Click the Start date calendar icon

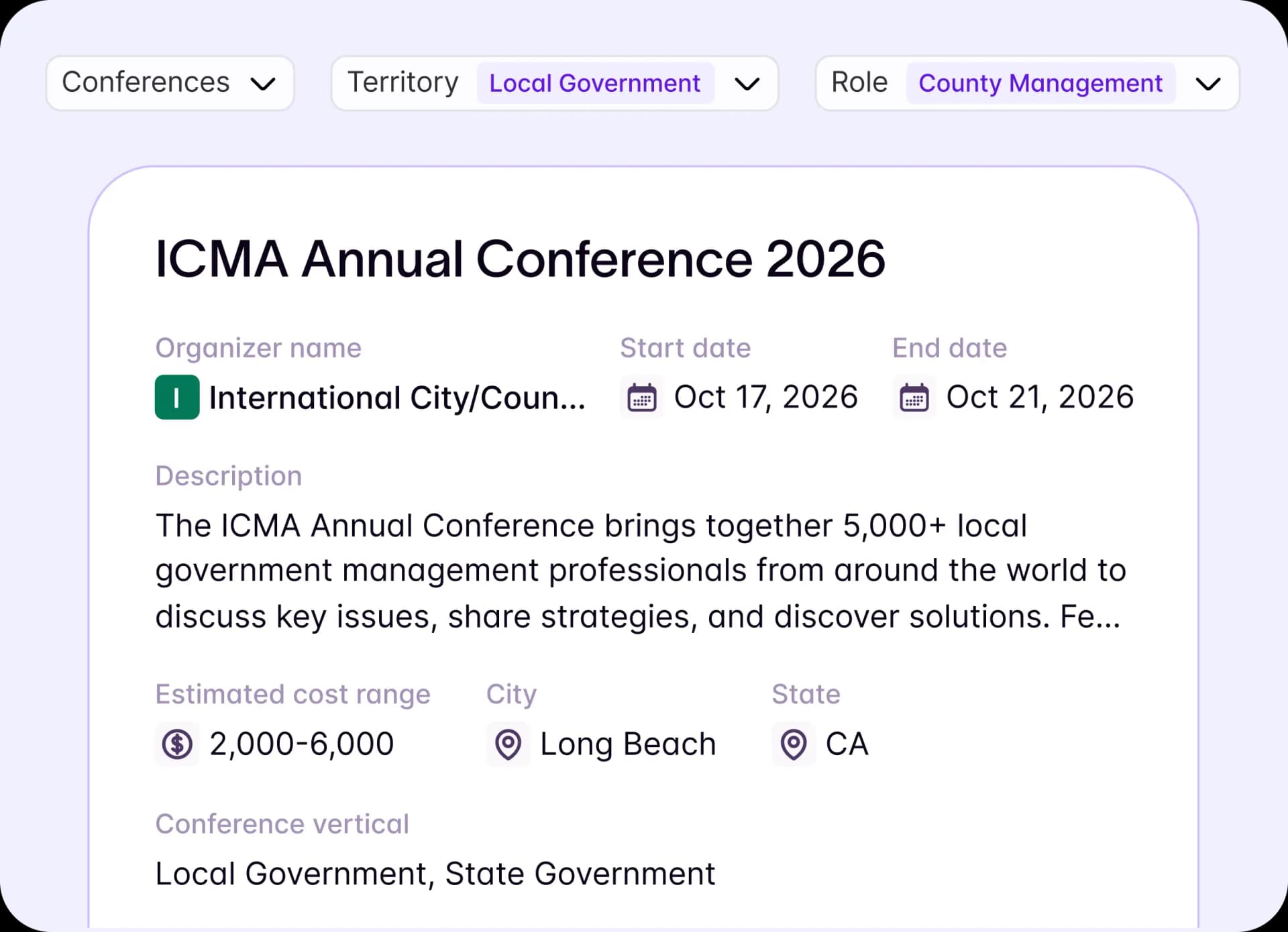(642, 398)
